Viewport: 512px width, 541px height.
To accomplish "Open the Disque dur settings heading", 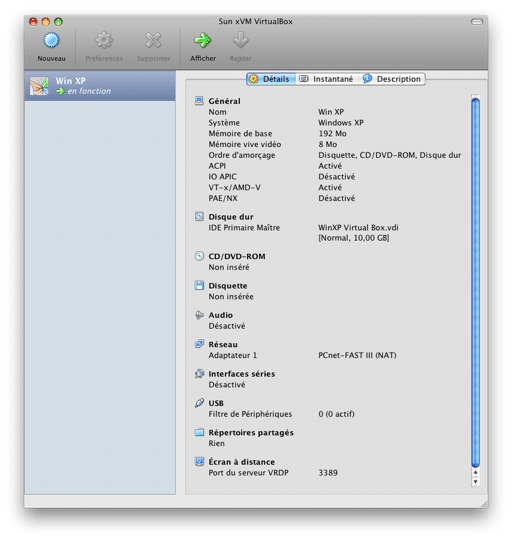I will click(231, 217).
